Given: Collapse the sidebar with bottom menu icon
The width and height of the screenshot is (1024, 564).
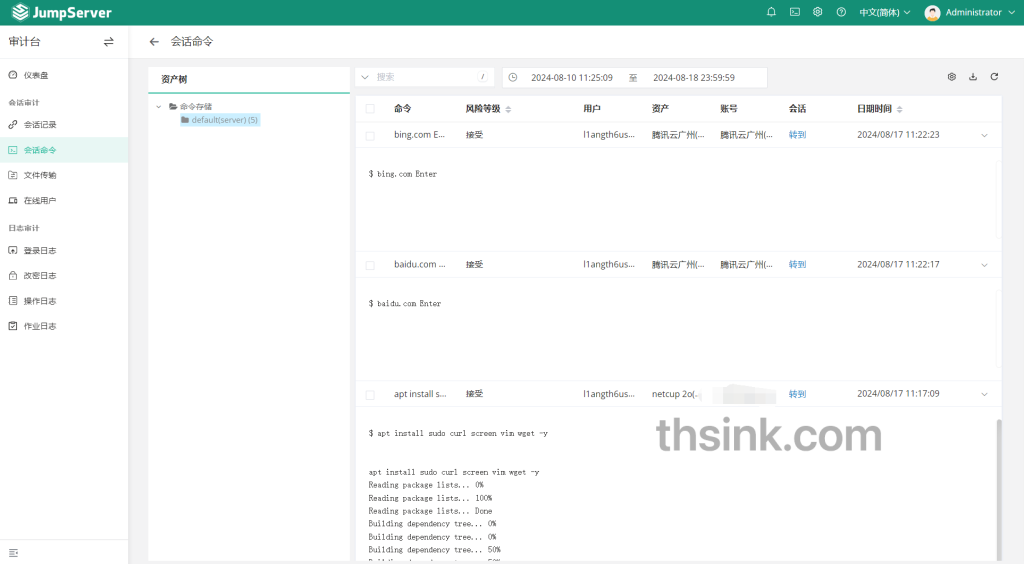Looking at the screenshot, I should pyautogui.click(x=13, y=553).
